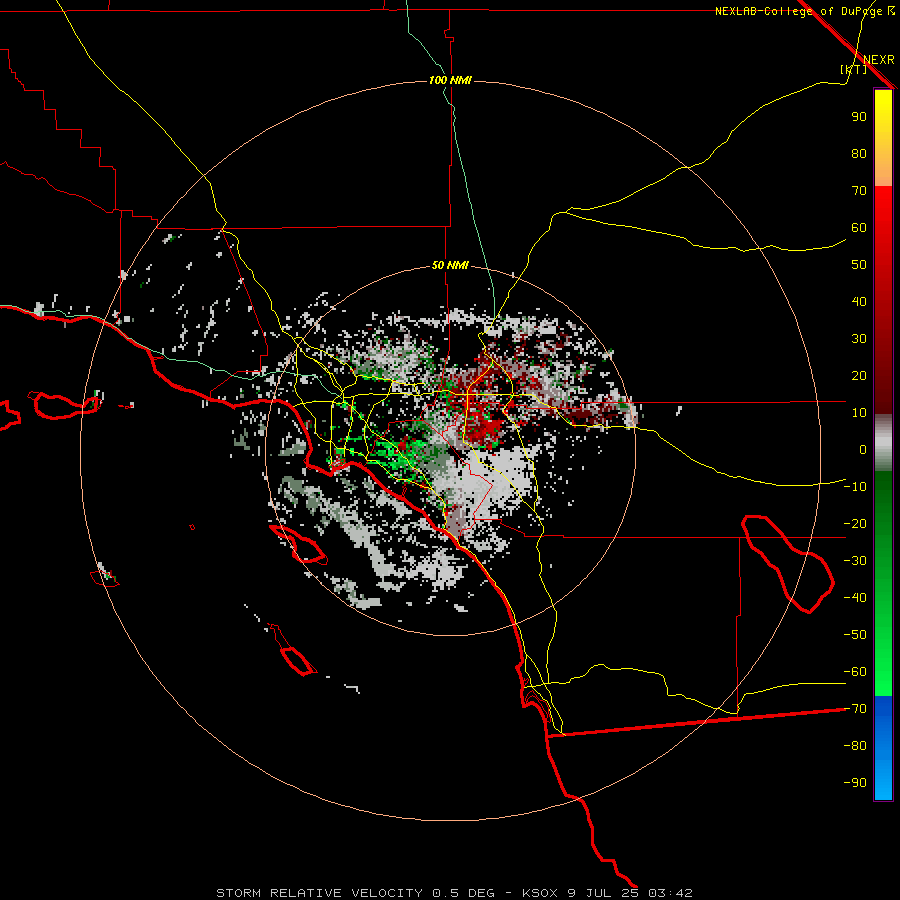Screen dimensions: 900x900
Task: Click the positive 90 velocity scale label
Action: point(859,117)
